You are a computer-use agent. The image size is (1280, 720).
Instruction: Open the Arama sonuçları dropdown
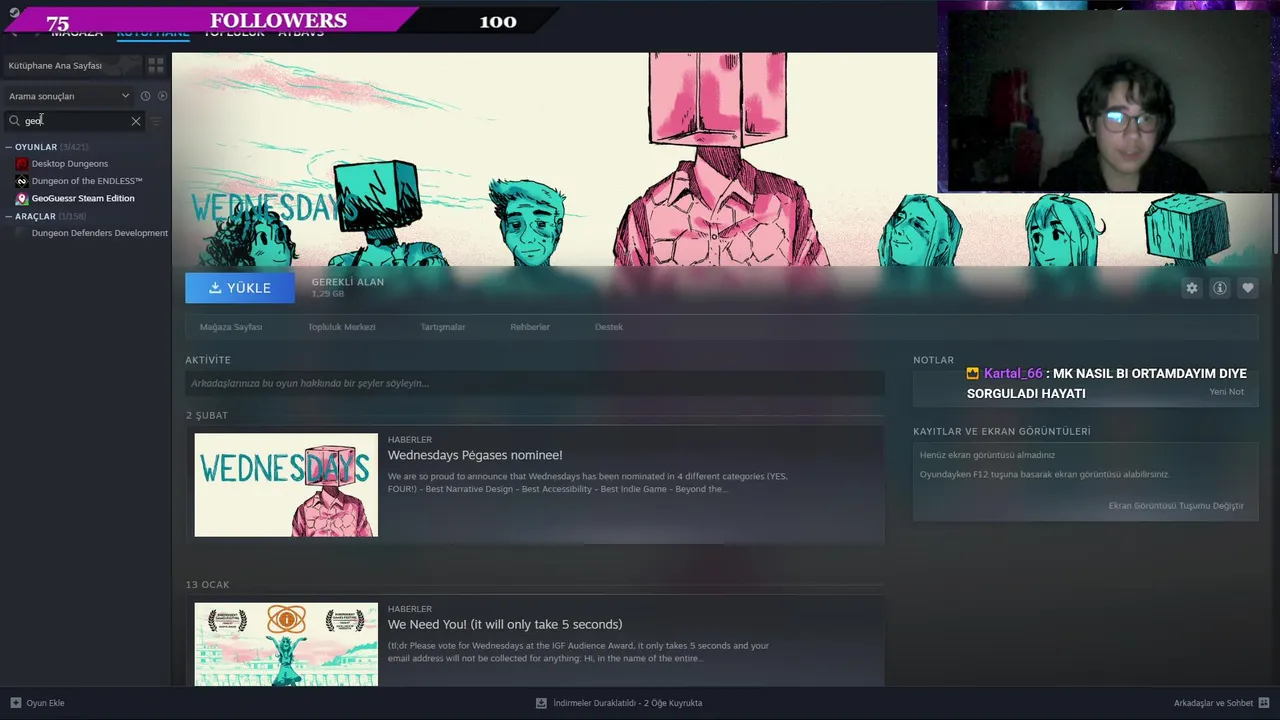69,96
